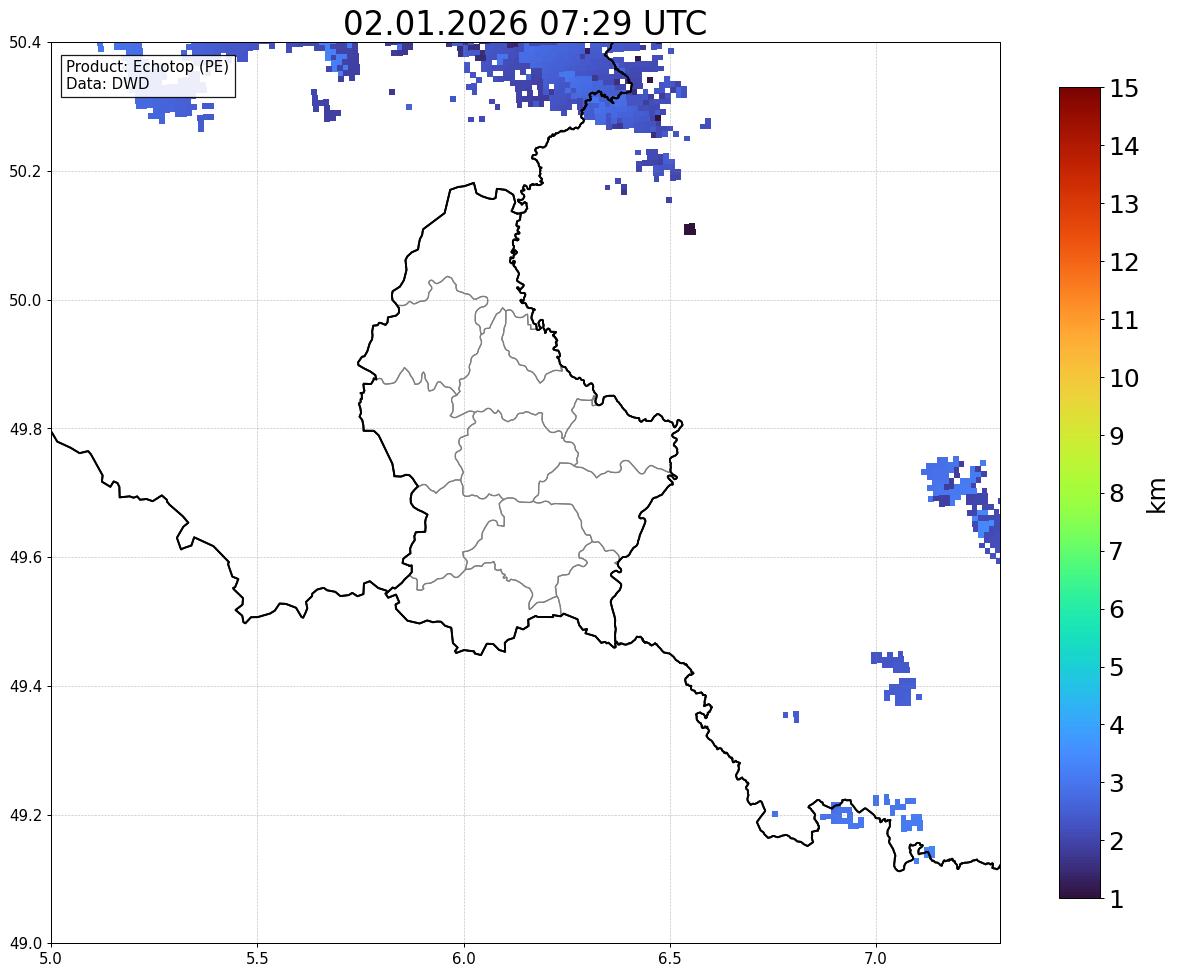Click the colorbar tick label 8

coord(1117,493)
